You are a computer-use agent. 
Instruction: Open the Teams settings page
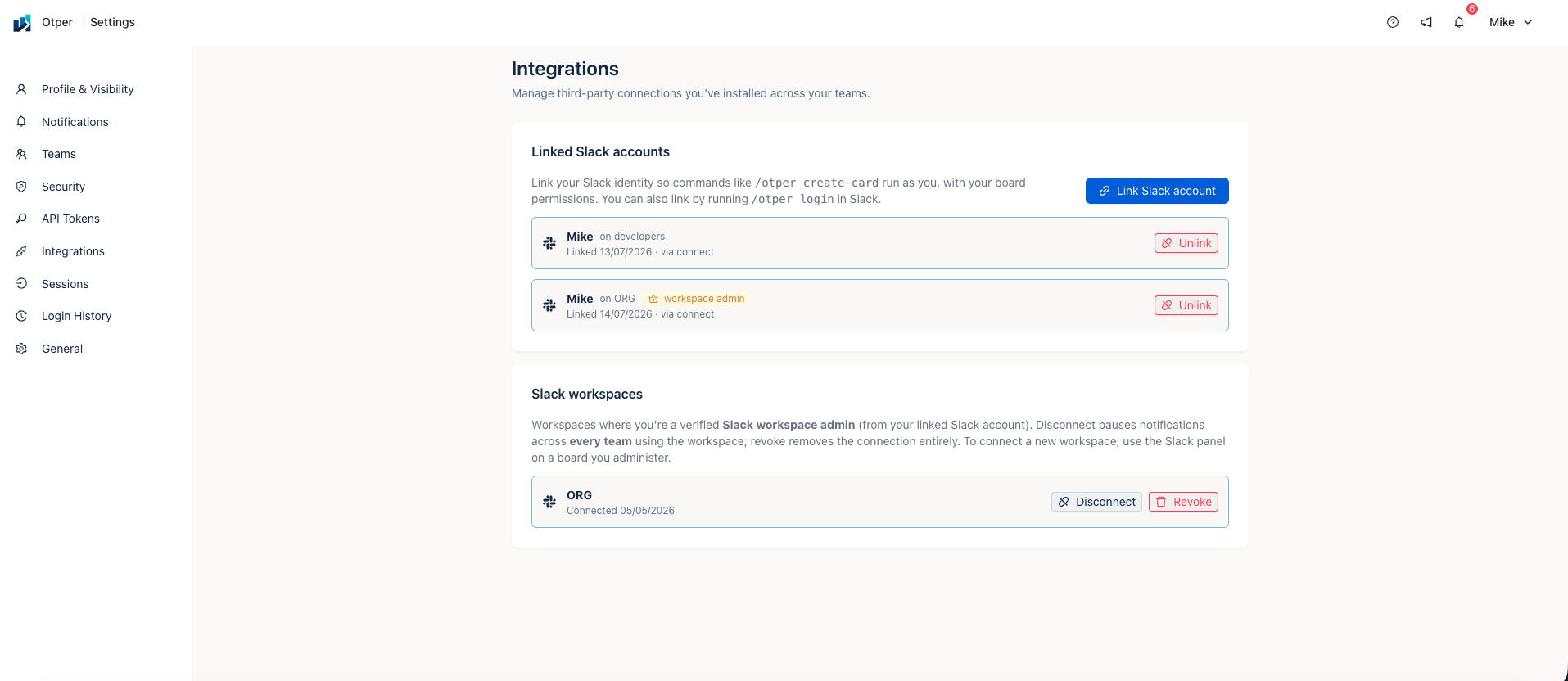click(x=59, y=154)
